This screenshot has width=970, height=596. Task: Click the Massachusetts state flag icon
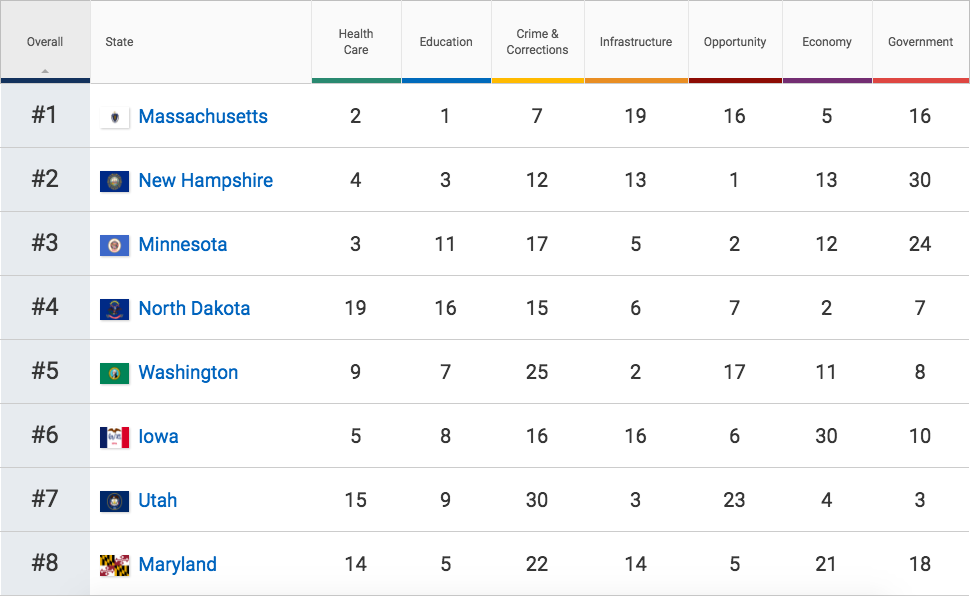pos(115,117)
